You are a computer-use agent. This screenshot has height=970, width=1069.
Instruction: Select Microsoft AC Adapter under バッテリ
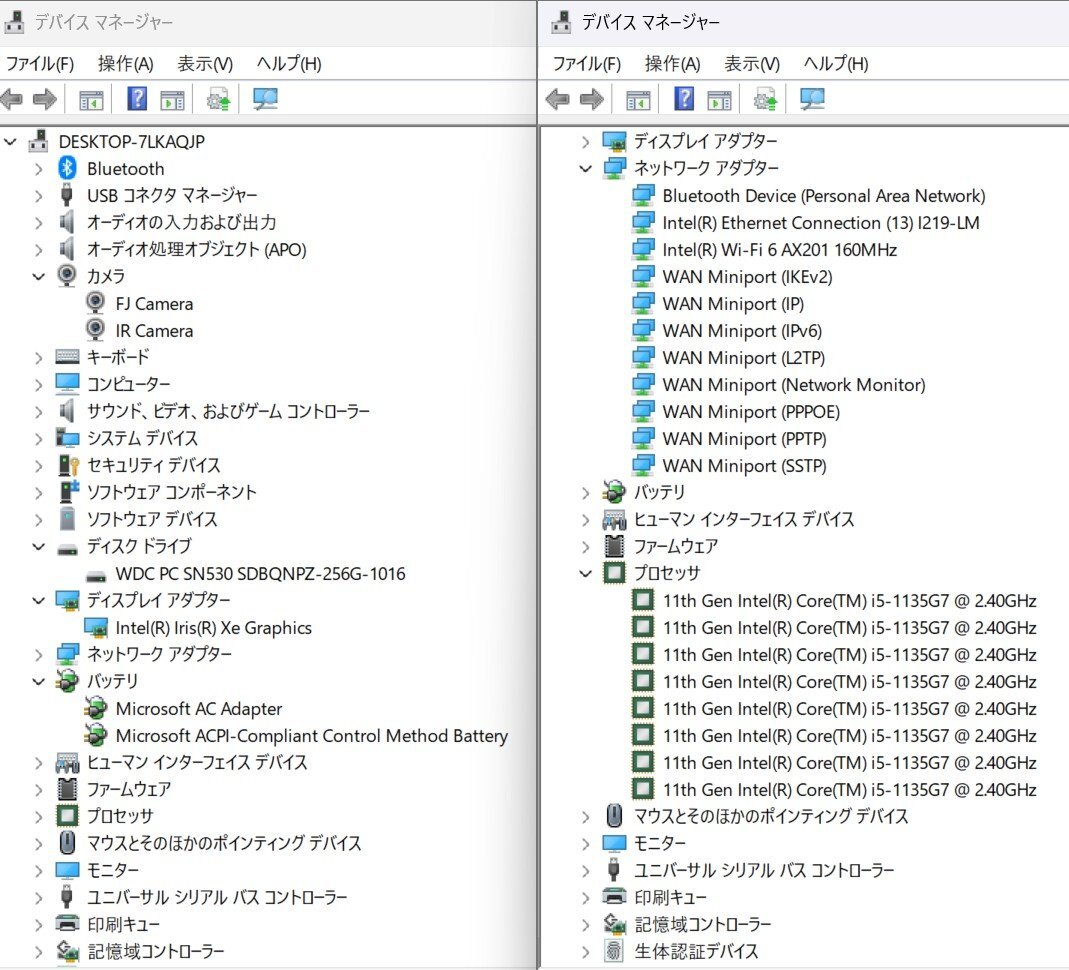198,709
